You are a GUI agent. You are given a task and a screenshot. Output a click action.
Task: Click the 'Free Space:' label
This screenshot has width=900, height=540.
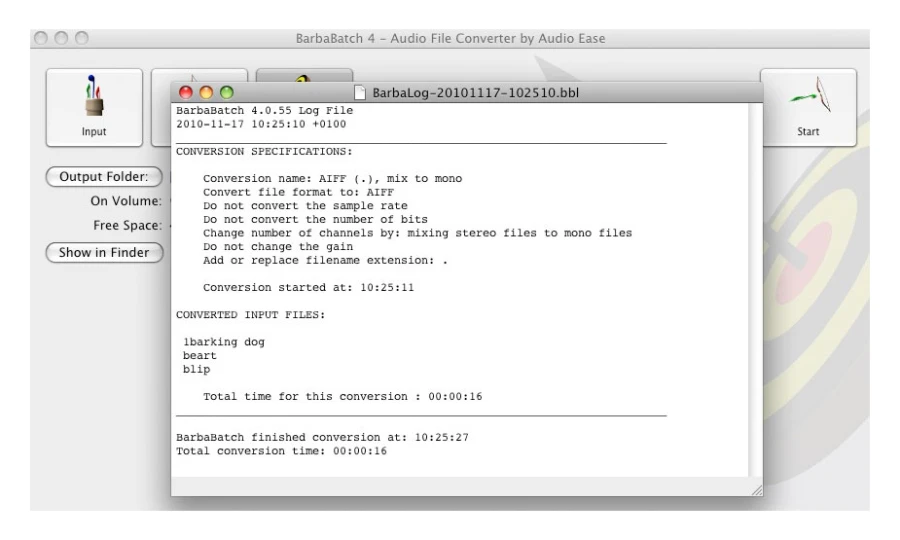click(x=127, y=226)
